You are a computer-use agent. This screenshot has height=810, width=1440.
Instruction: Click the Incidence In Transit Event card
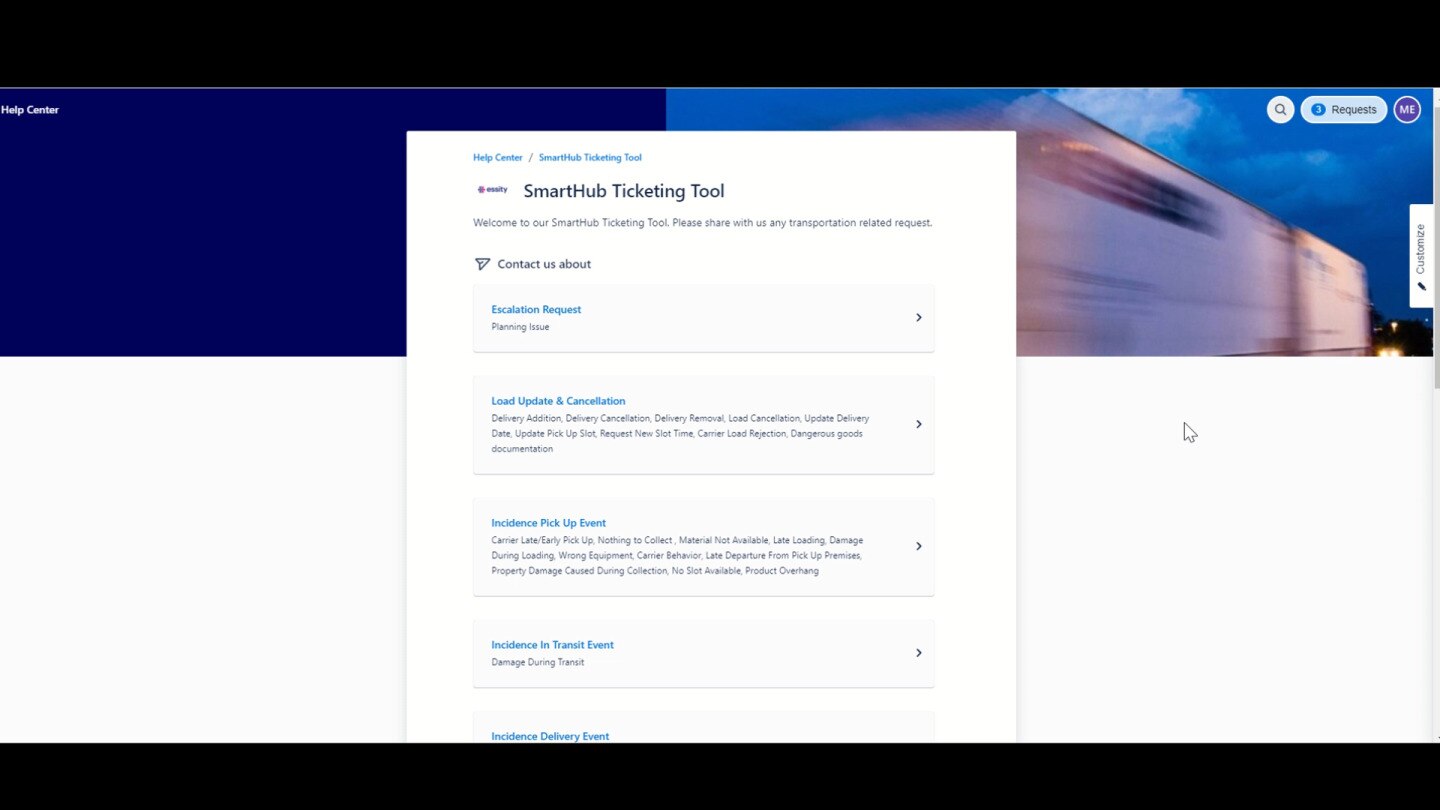coord(552,644)
